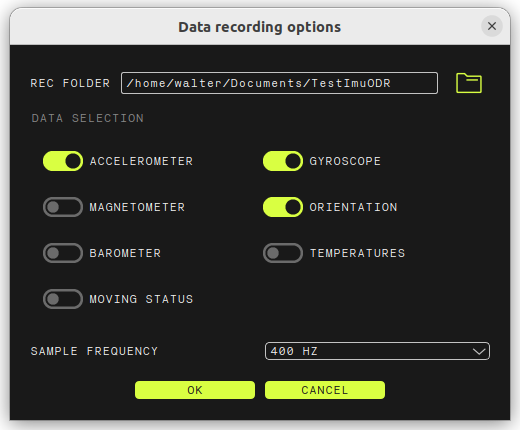The height and width of the screenshot is (430, 520).
Task: Activate the Moving Status toggle switch
Action: 63,299
